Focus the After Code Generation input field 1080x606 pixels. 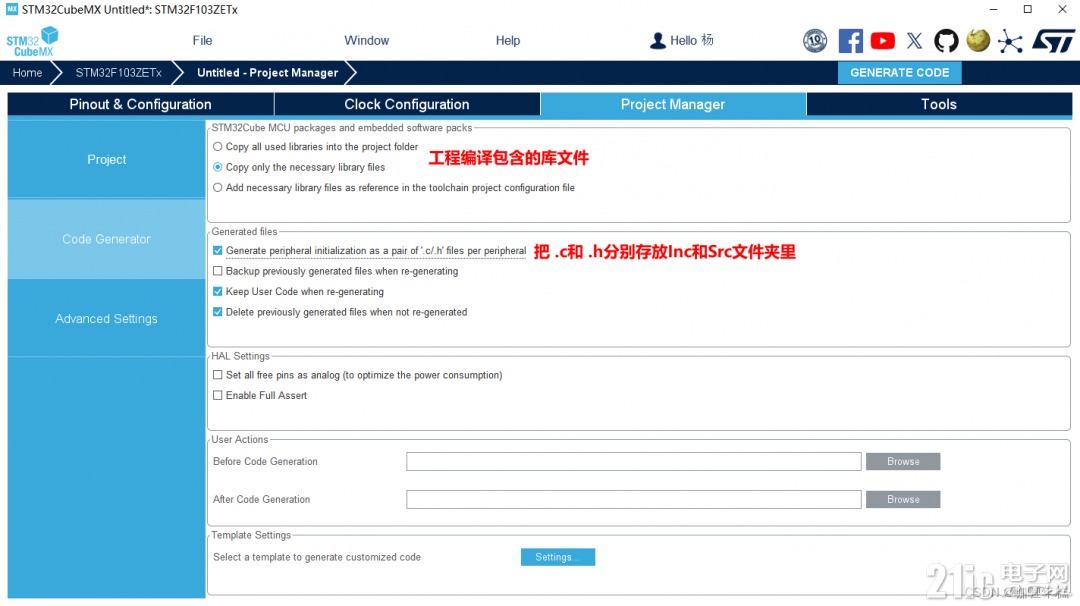pyautogui.click(x=634, y=499)
